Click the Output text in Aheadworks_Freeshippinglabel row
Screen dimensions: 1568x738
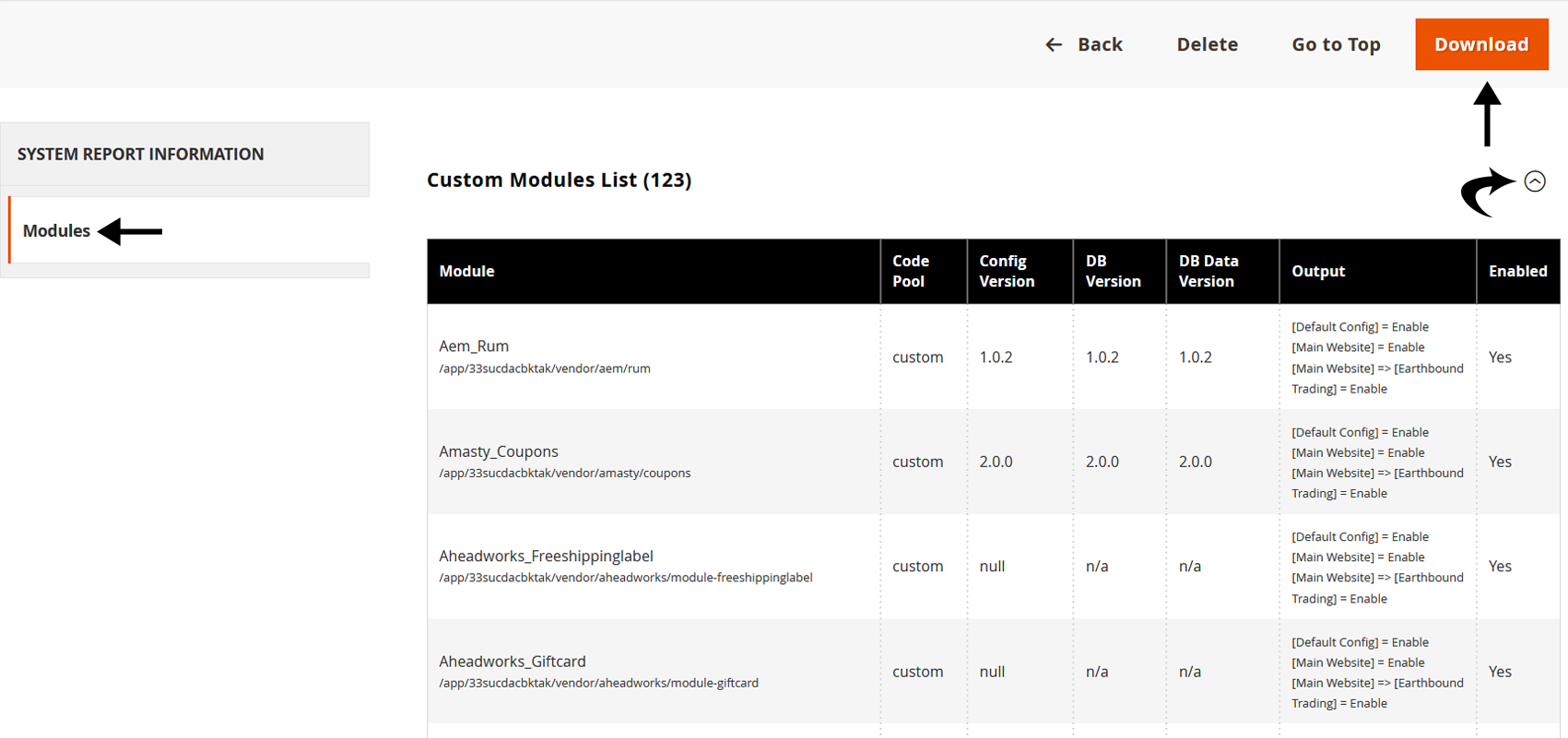point(1377,568)
